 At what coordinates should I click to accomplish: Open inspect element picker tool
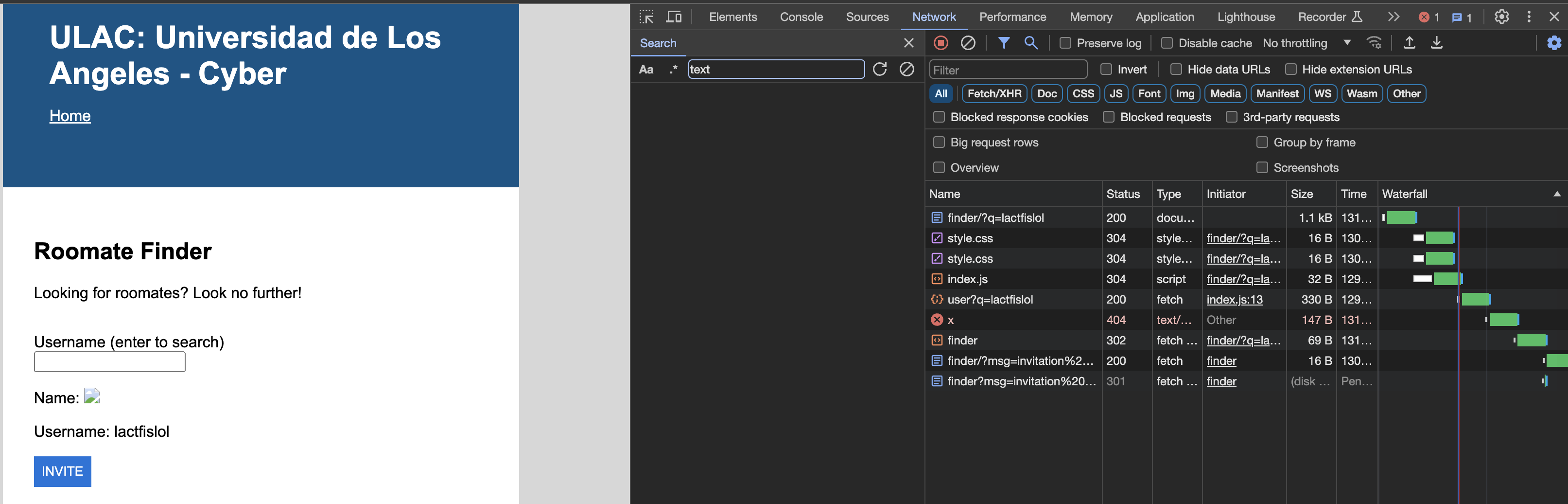point(646,17)
